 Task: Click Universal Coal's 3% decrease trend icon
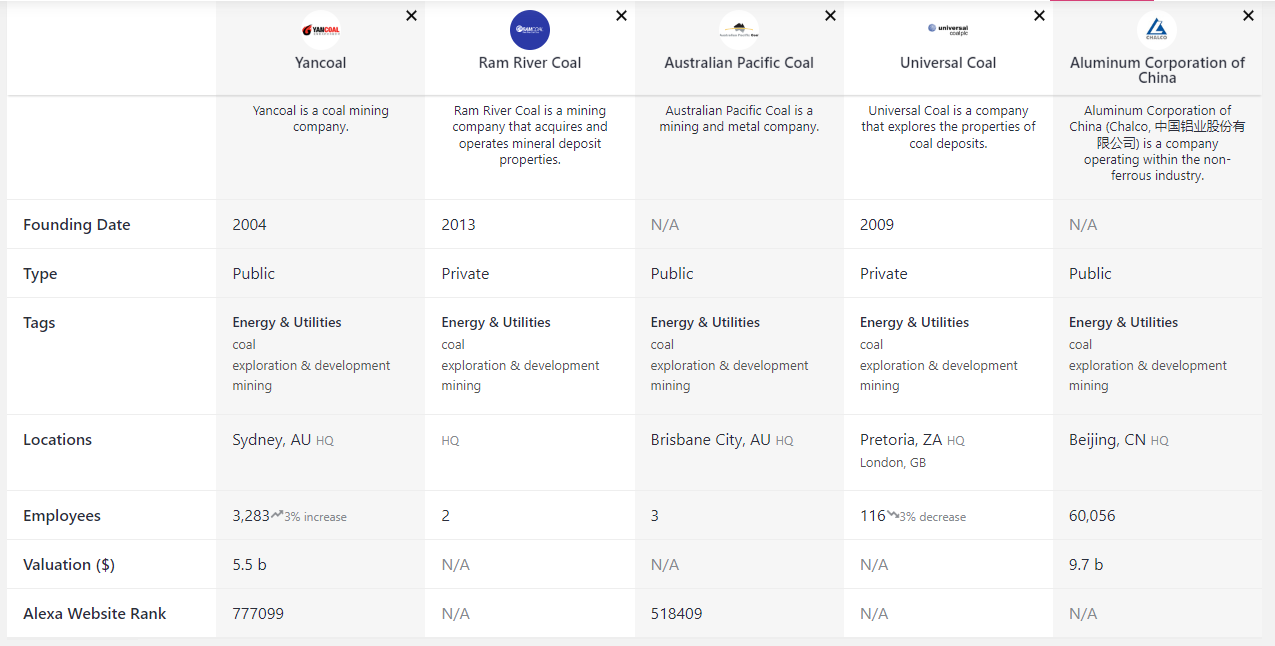pyautogui.click(x=893, y=515)
